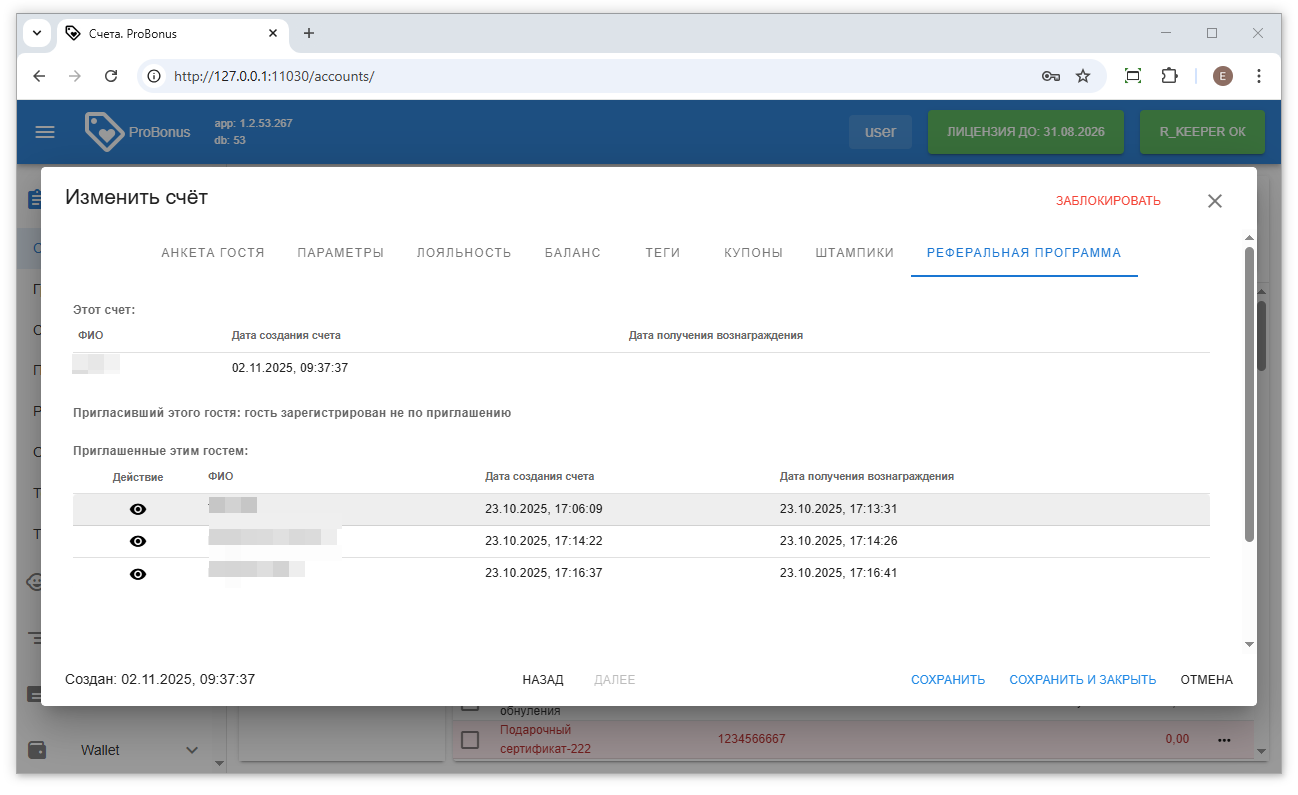View invited guest created at 17:14:22
The image size is (1298, 795).
138,541
